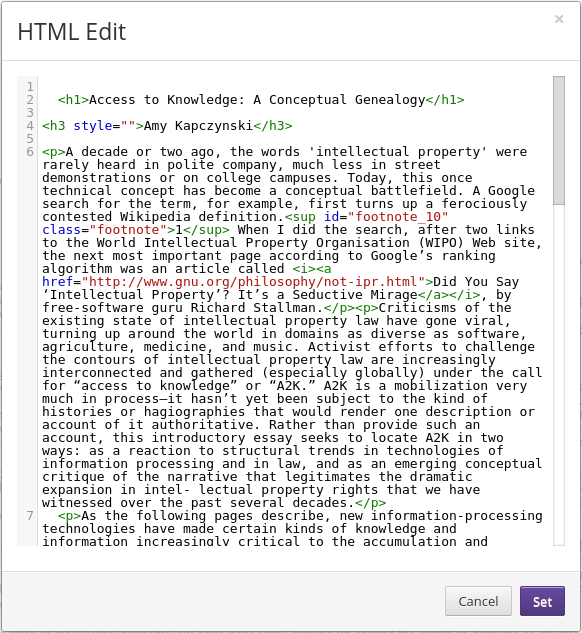Viewport: 582px width, 633px height.
Task: Click the HTML Edit dialog title
Action: point(72,32)
